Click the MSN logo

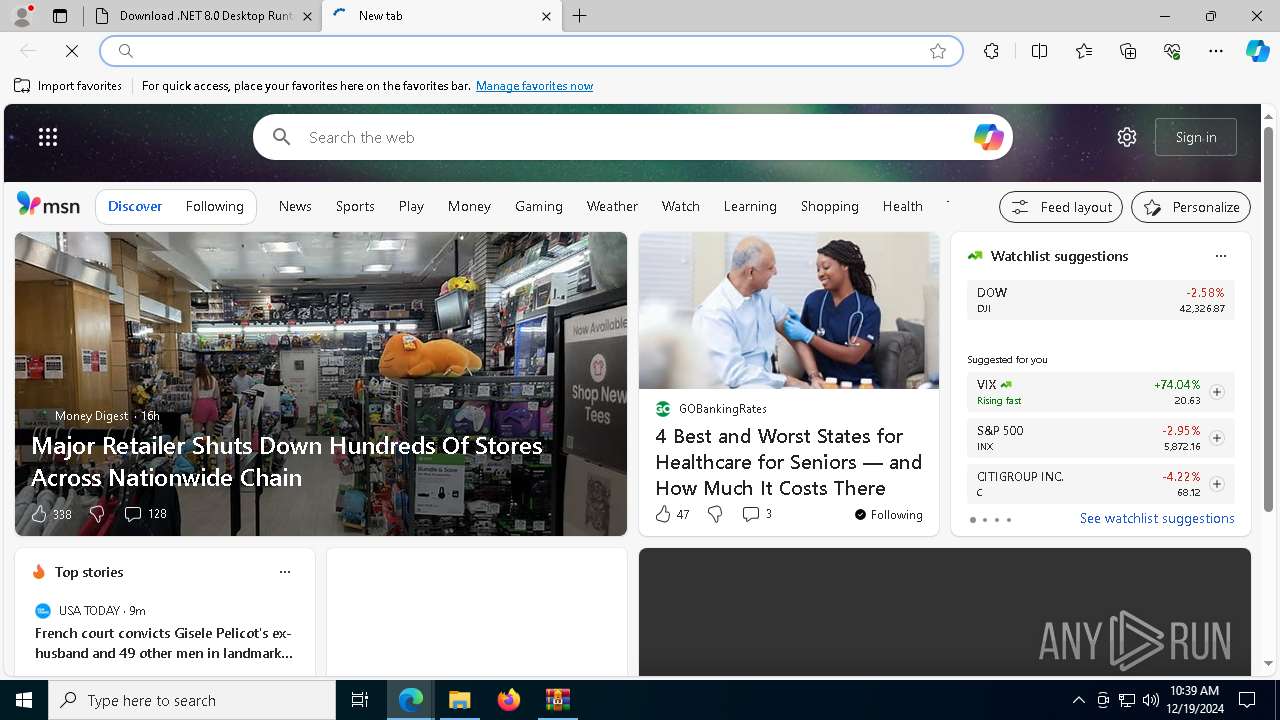(48, 205)
